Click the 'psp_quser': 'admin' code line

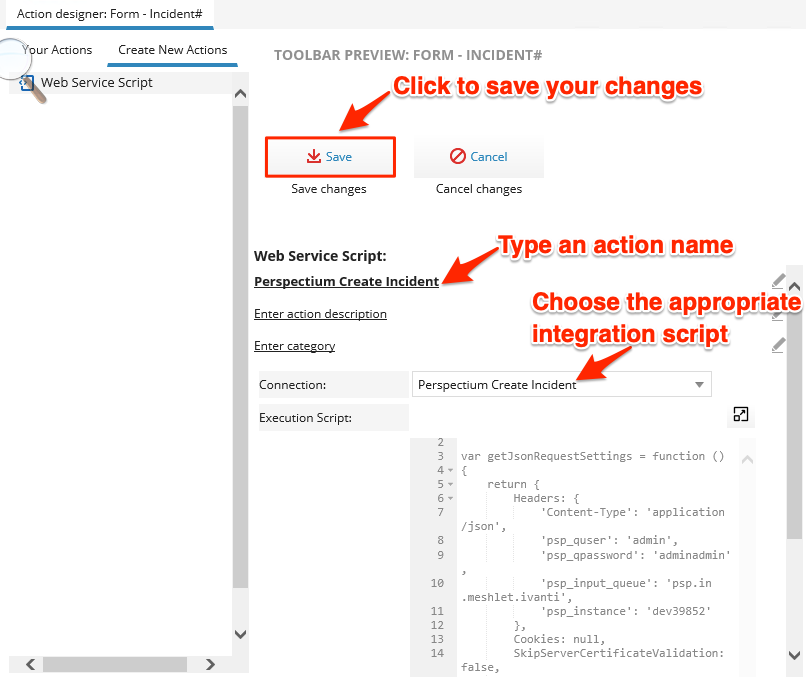tap(609, 540)
